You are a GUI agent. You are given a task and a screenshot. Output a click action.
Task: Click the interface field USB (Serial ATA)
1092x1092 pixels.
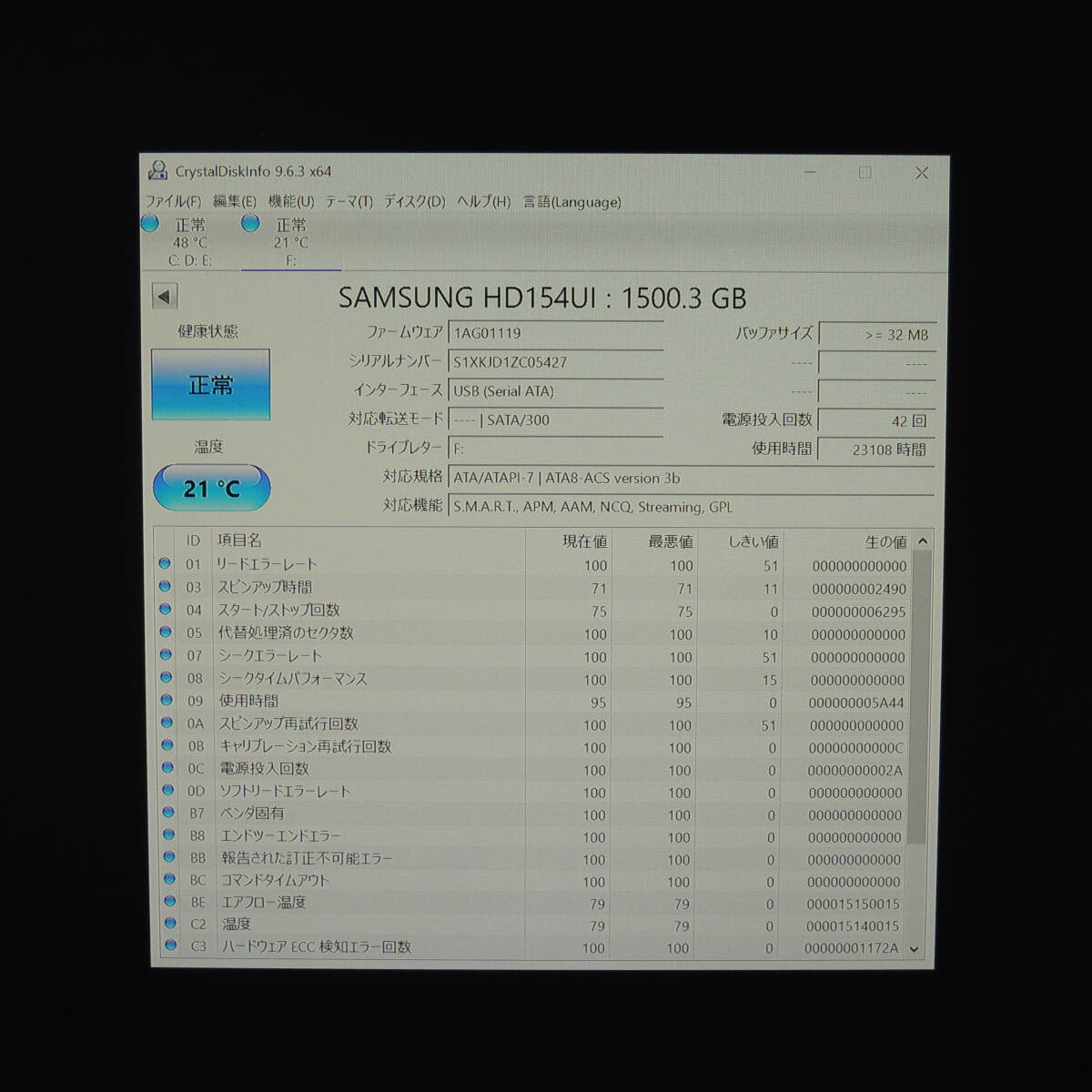point(556,391)
